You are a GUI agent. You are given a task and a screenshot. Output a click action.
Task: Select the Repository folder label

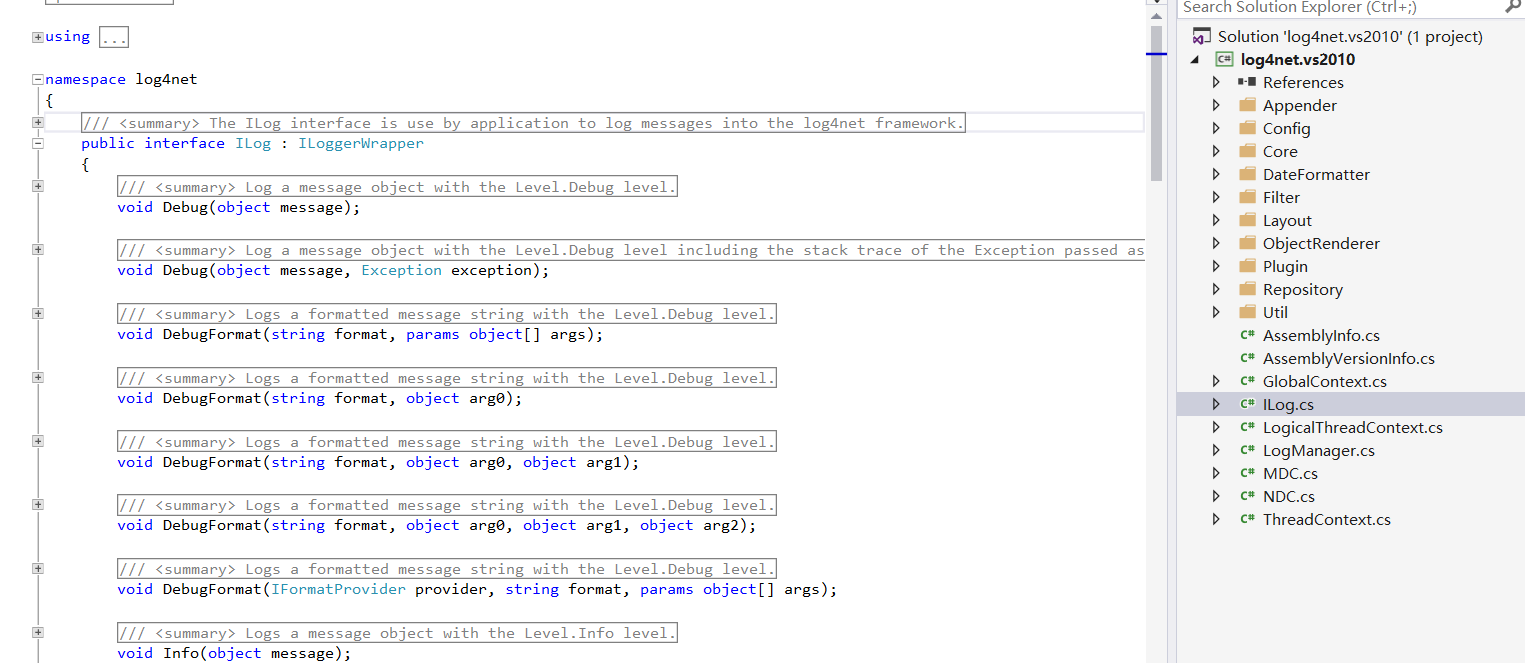(x=1302, y=289)
